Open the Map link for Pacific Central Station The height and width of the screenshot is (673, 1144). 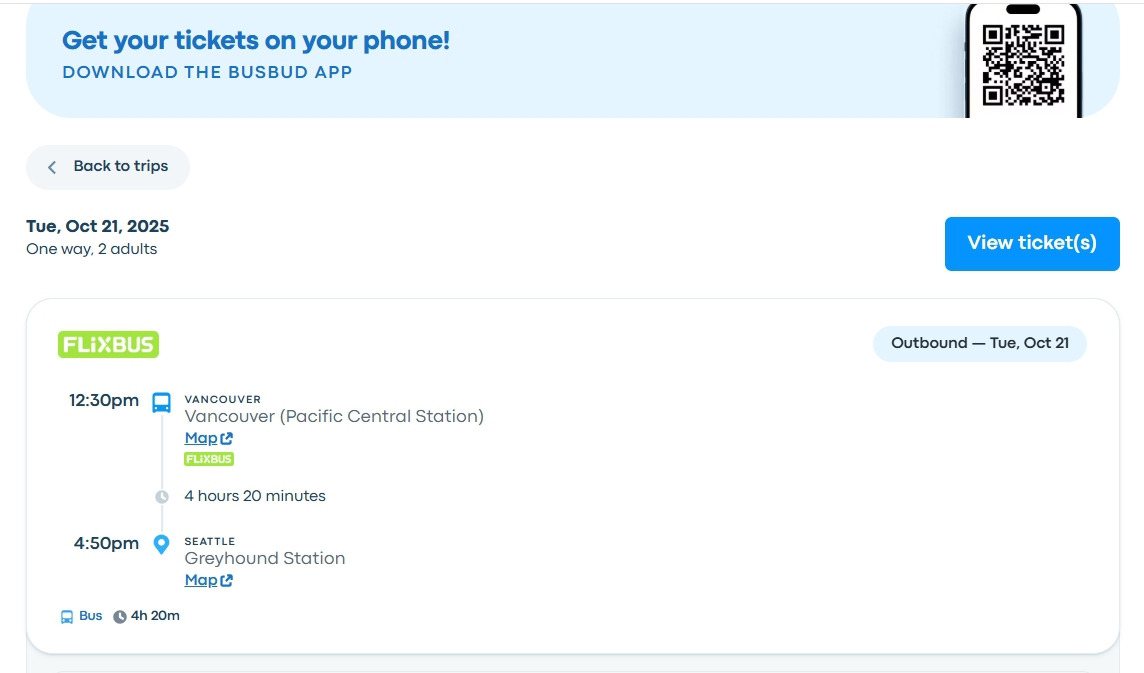pos(201,438)
